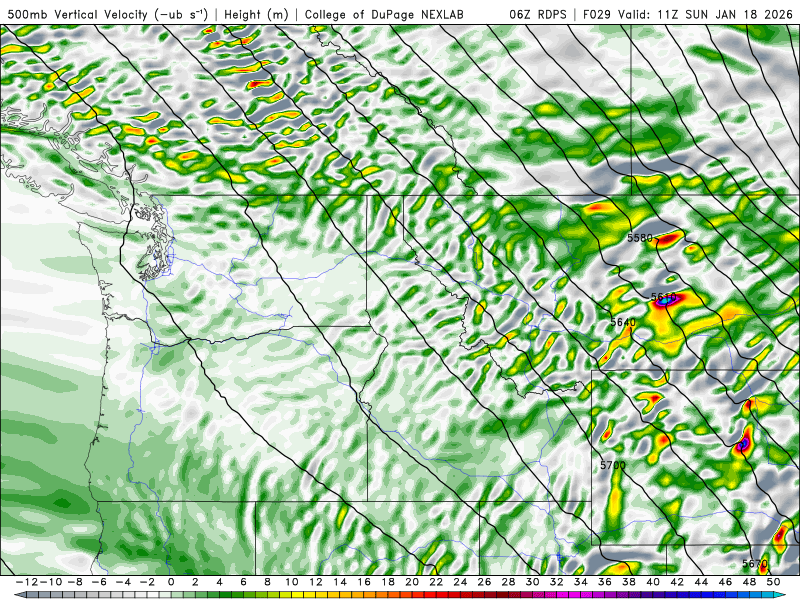Click the 26 colorbar scale value
The height and width of the screenshot is (600, 800).
click(484, 582)
